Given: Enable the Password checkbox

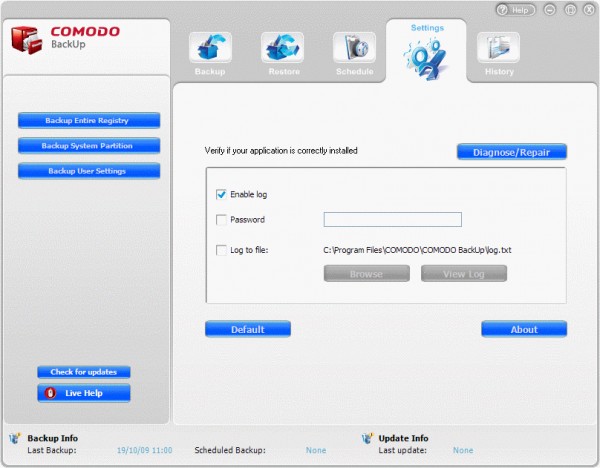Looking at the screenshot, I should click(221, 220).
